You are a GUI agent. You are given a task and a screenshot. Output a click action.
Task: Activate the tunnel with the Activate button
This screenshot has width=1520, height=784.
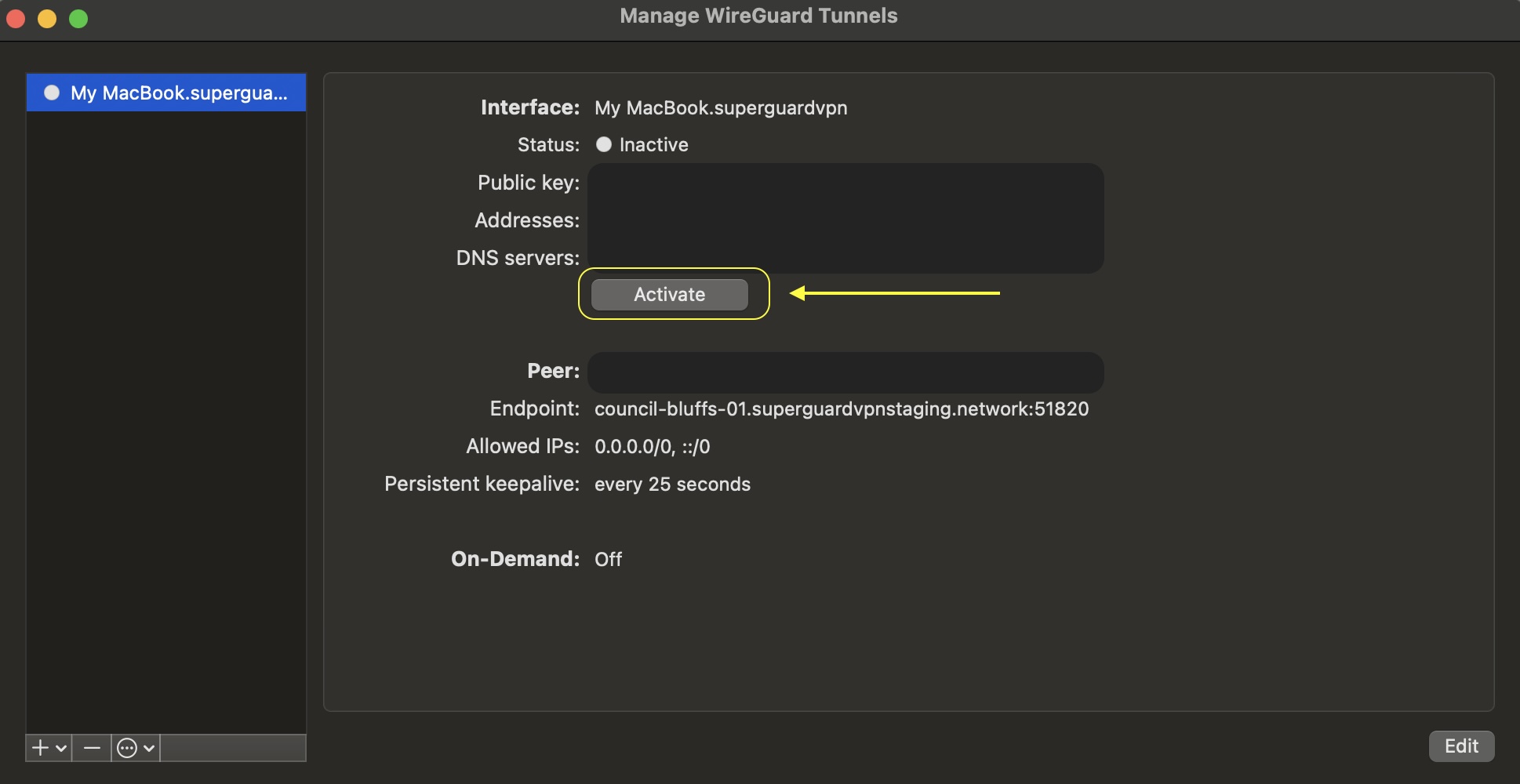tap(670, 294)
